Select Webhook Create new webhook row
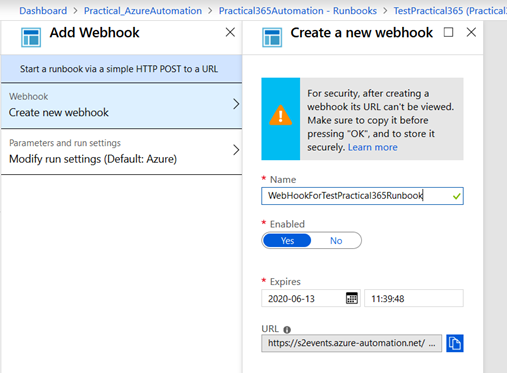 121,106
